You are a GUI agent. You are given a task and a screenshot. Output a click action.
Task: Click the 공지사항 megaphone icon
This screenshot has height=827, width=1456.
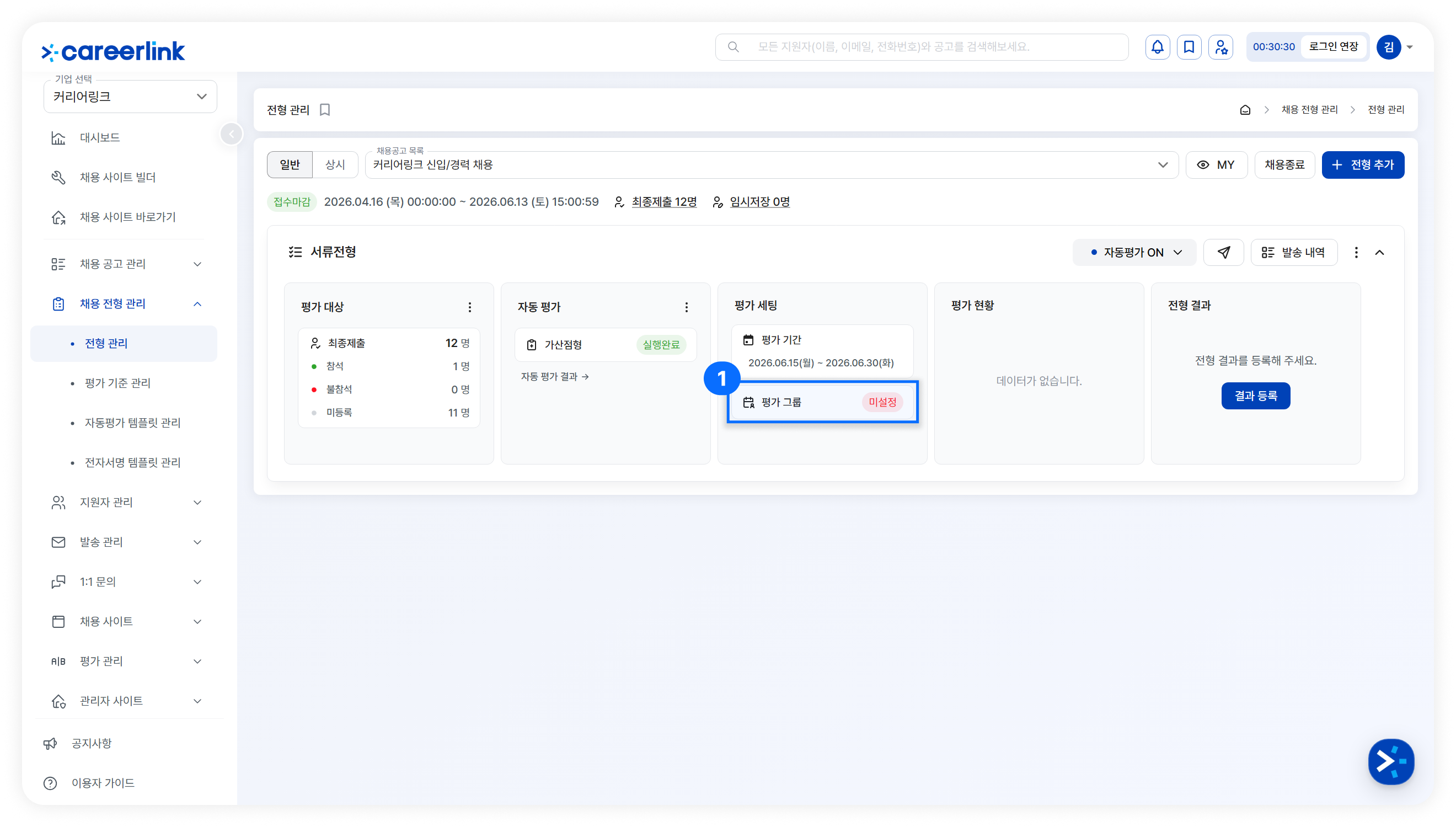(x=51, y=744)
